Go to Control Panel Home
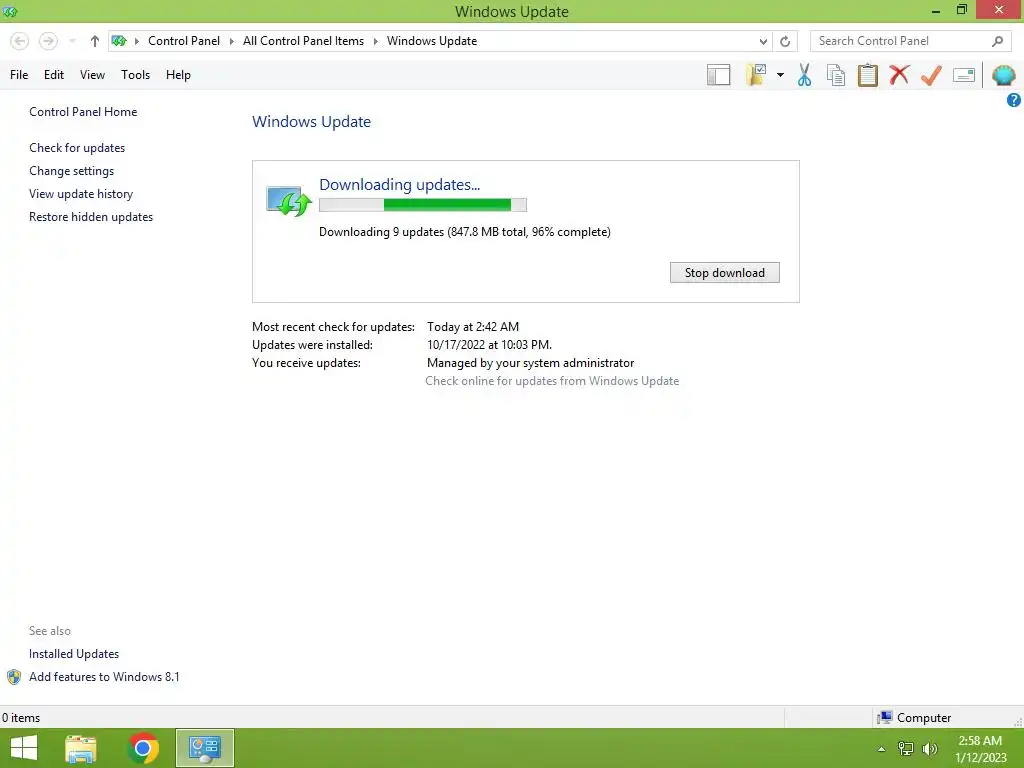This screenshot has height=768, width=1024. coord(83,112)
